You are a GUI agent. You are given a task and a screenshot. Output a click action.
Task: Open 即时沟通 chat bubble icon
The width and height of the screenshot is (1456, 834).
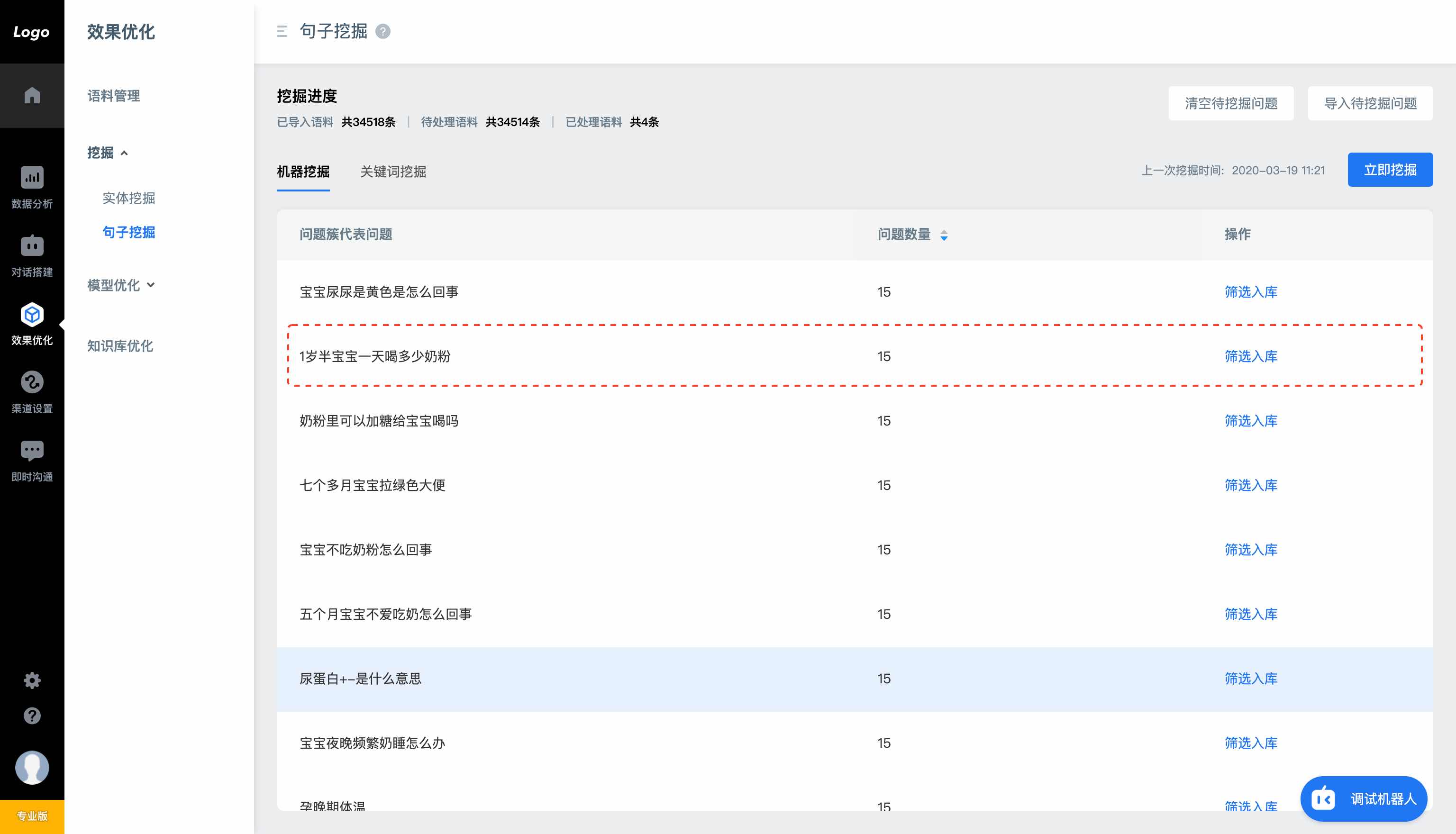click(x=32, y=450)
